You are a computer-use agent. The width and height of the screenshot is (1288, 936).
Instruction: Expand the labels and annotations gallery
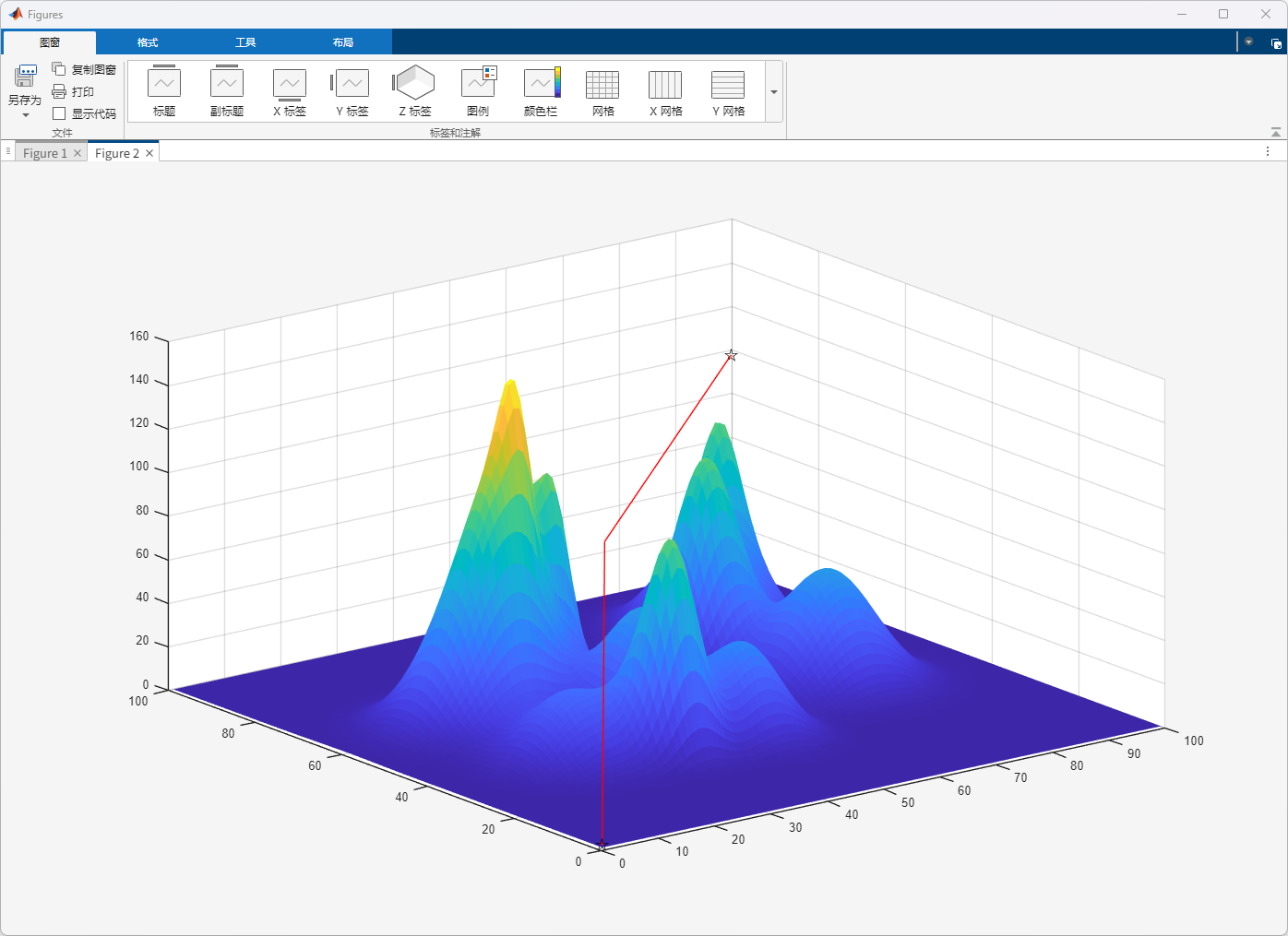point(774,92)
